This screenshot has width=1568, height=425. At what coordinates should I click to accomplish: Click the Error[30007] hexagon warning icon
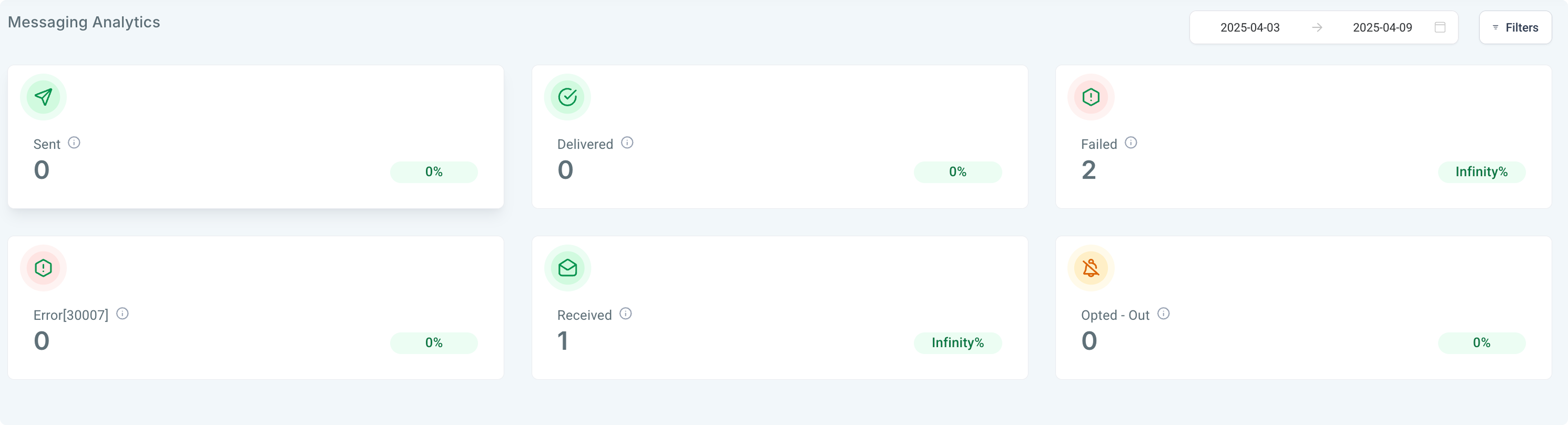point(43,268)
